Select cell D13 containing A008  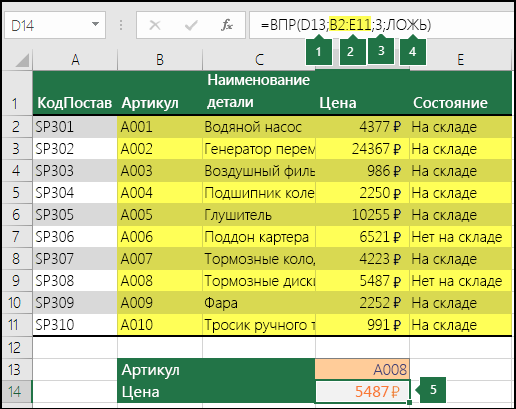tap(362, 369)
